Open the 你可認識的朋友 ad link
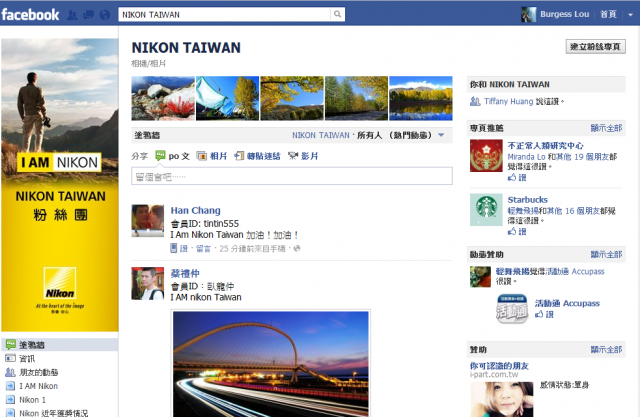 pos(499,366)
